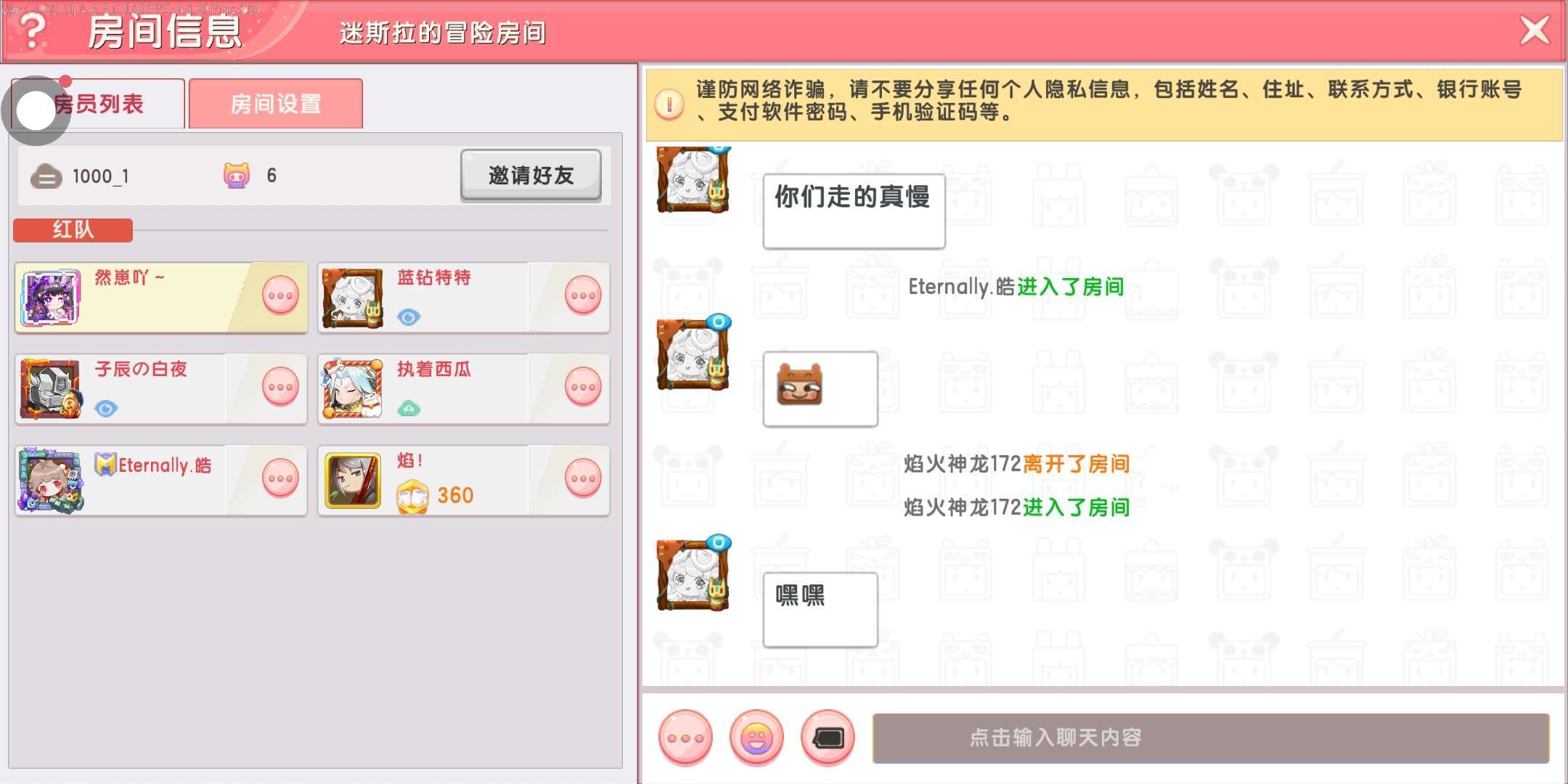The width and height of the screenshot is (1568, 784).
Task: Click the 邀请好友 button
Action: pyautogui.click(x=531, y=175)
